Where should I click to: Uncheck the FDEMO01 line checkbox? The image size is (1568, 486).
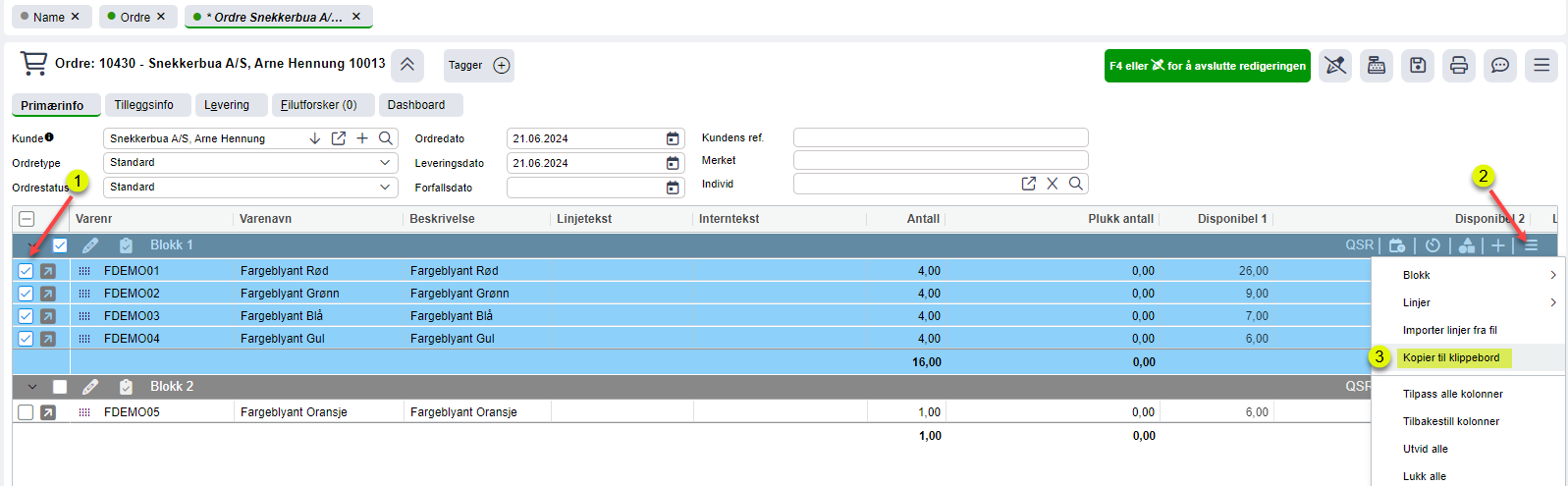pos(26,271)
